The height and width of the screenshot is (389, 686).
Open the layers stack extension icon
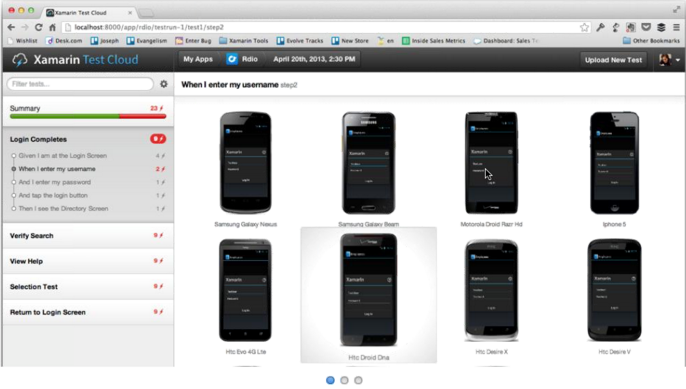[x=661, y=27]
